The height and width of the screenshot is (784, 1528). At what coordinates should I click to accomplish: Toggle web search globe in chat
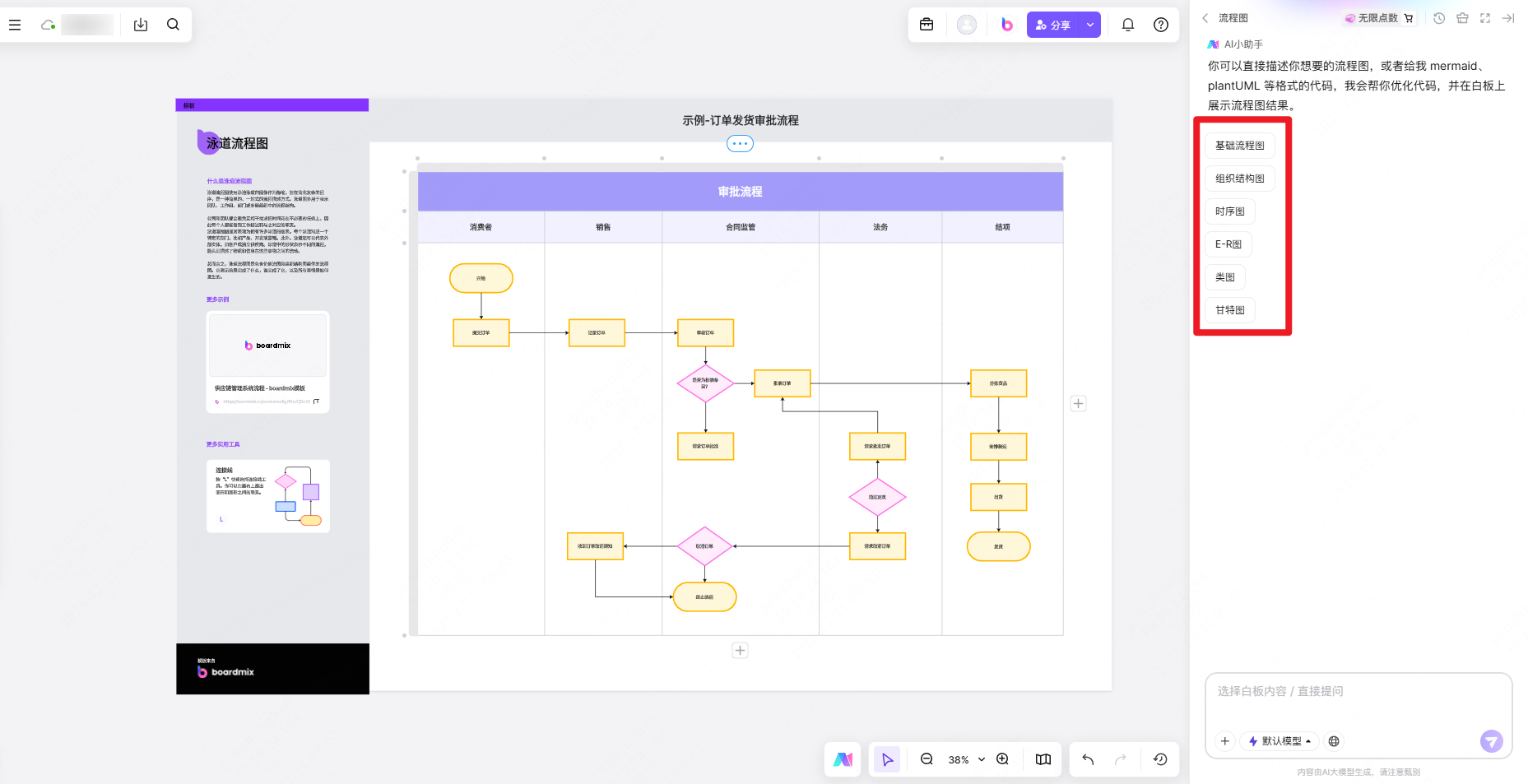coord(1334,741)
